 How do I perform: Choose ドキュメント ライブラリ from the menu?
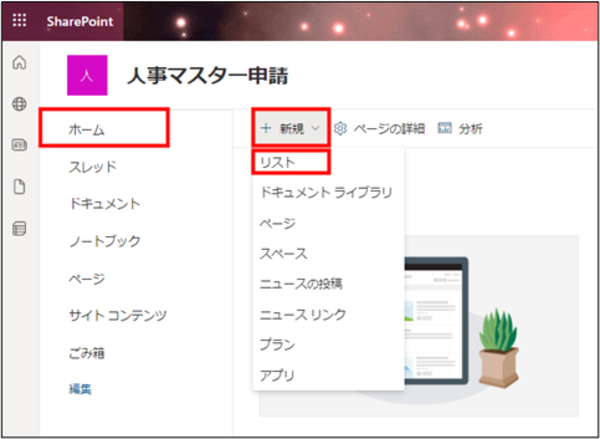point(328,192)
